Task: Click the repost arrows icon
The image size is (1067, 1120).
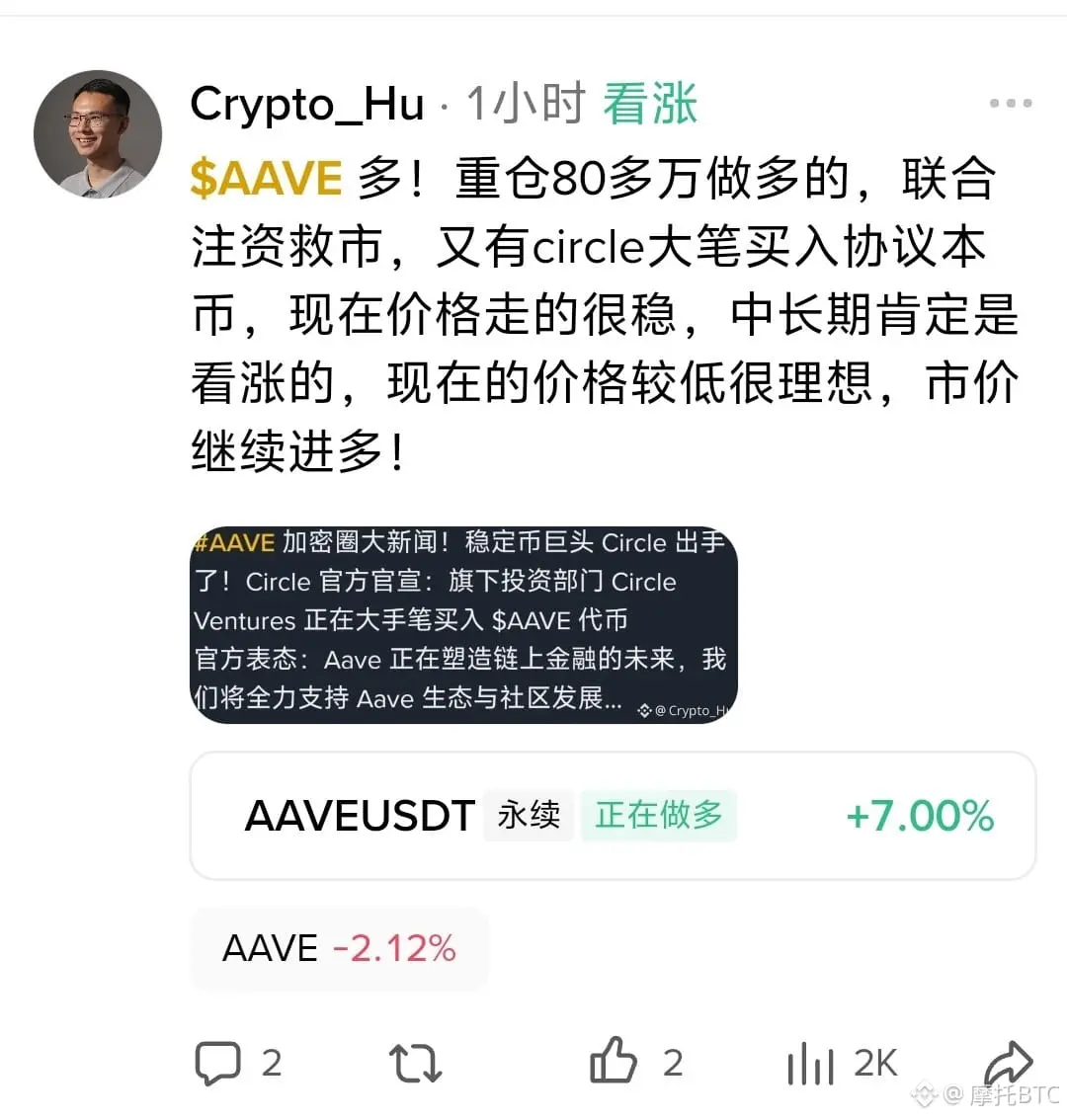Action: point(415,1063)
